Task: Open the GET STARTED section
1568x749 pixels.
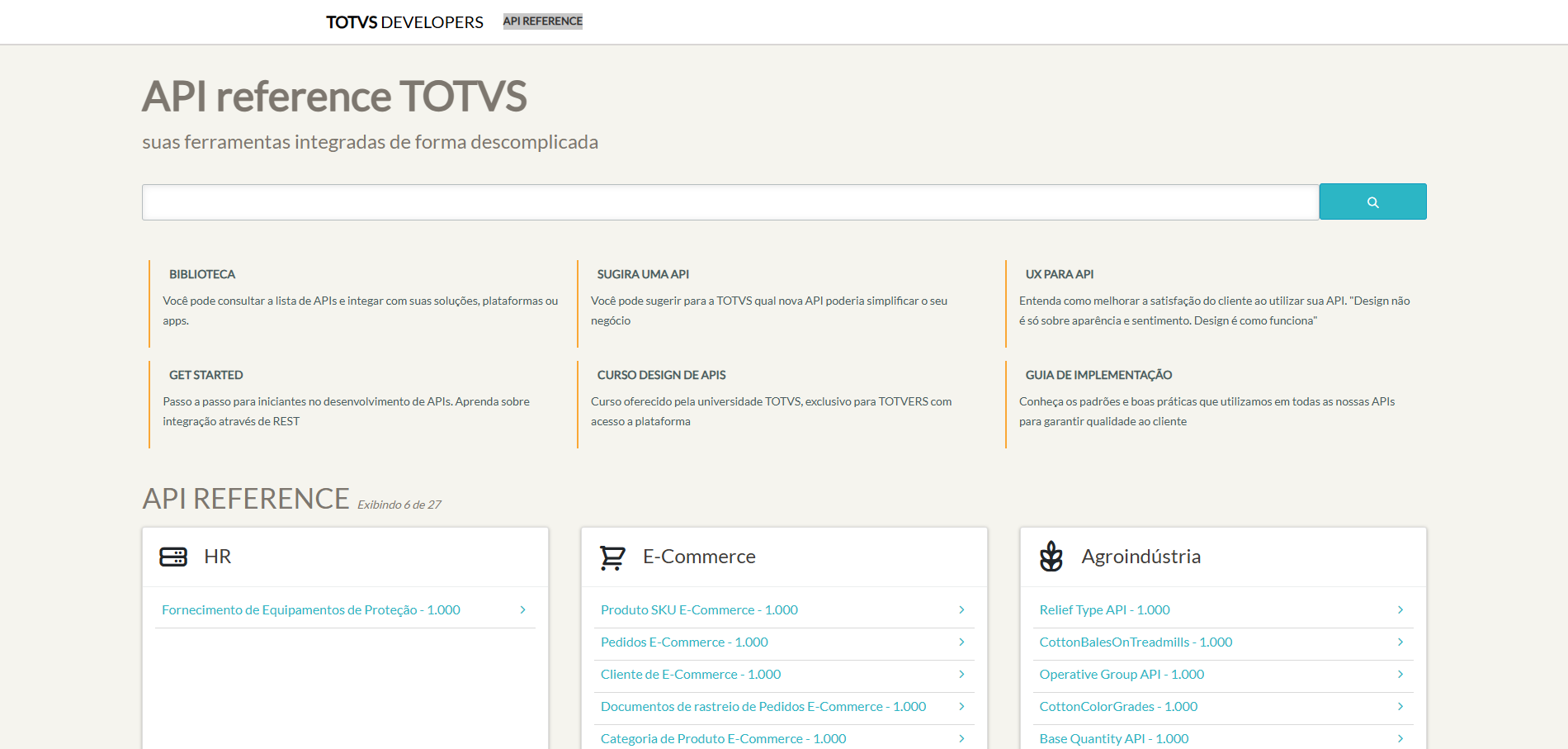Action: pyautogui.click(x=205, y=374)
